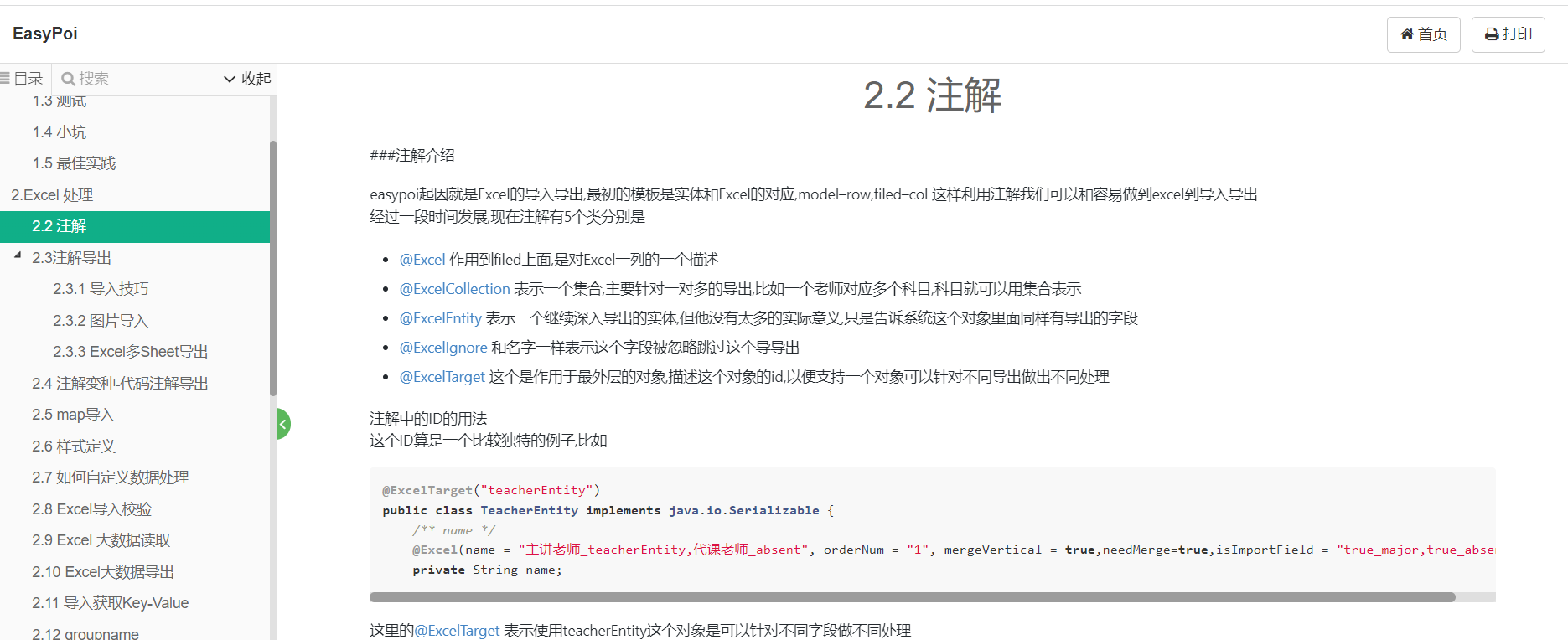Navigate to 2.6 样式定义
The width and height of the screenshot is (1568, 640).
click(x=74, y=446)
